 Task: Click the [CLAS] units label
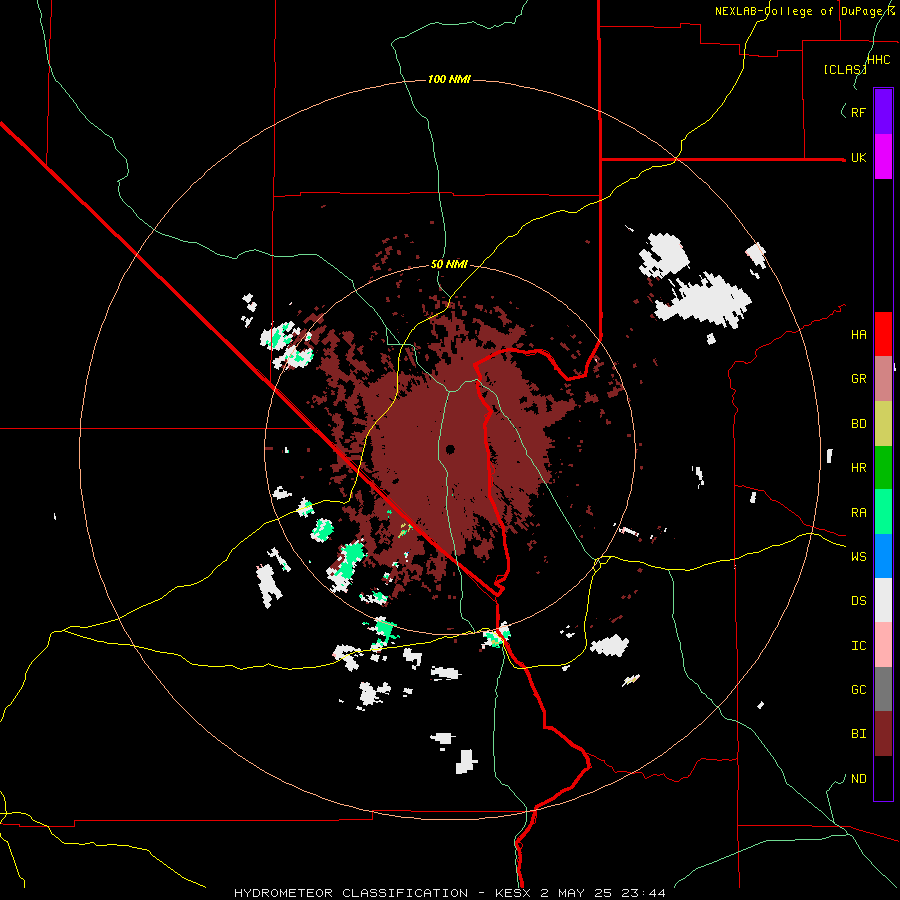845,69
